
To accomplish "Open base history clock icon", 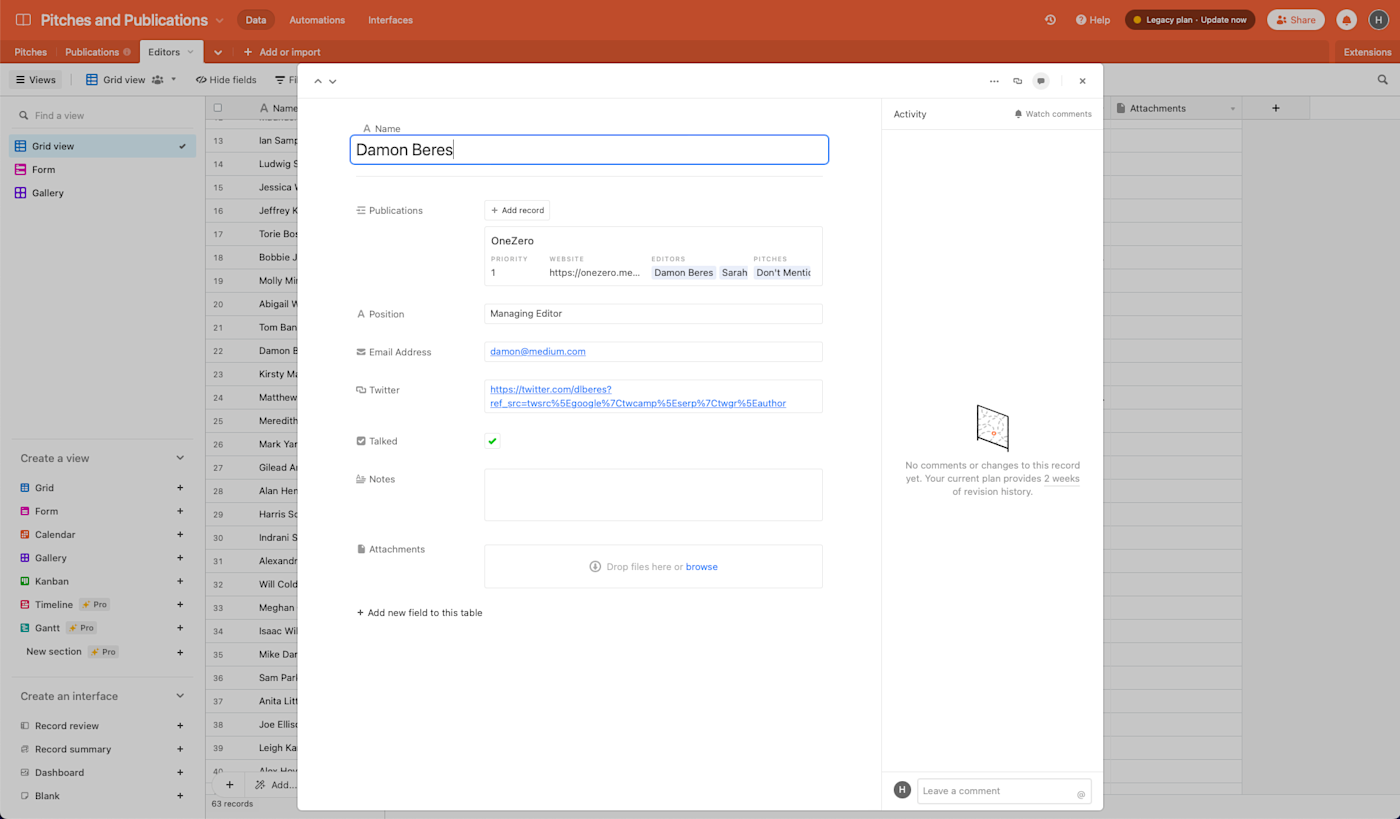I will pos(1050,20).
